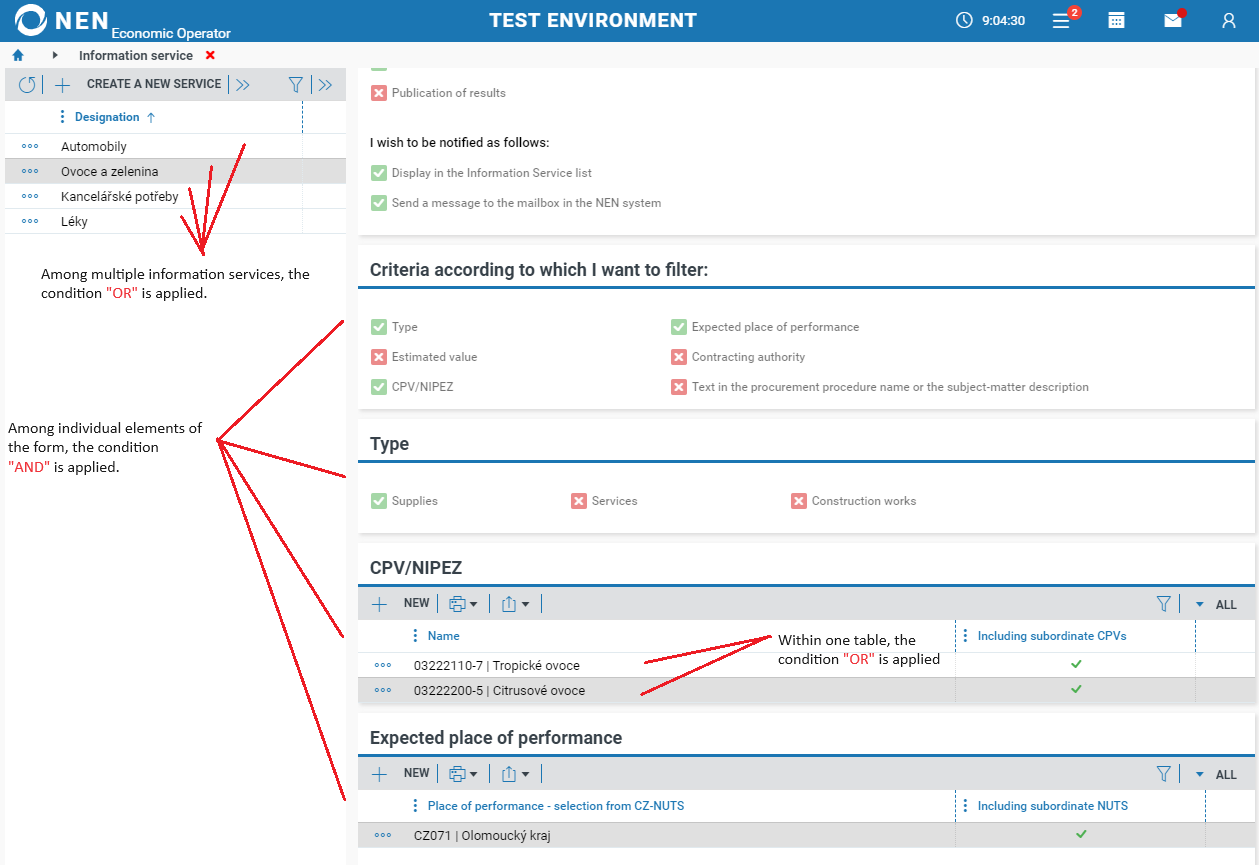Screen dimensions: 1259x865
Task: Toggle the Contracting authority criterion checkbox
Action: [x=679, y=357]
